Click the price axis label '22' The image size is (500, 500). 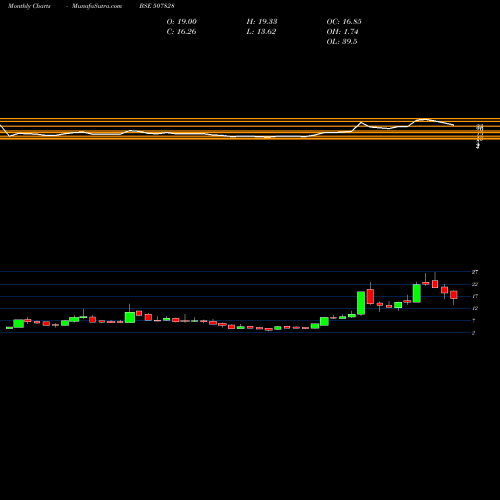475,284
